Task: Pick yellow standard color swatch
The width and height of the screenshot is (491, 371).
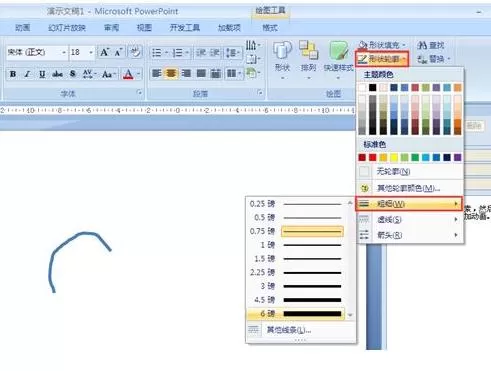Action: 394,157
